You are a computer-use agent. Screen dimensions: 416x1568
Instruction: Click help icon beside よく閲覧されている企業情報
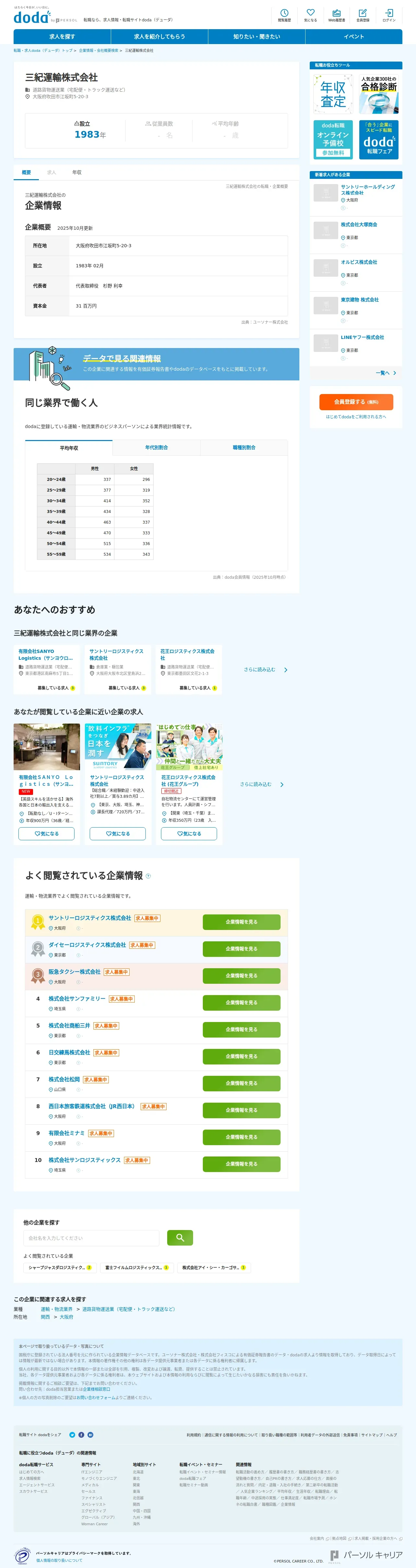click(148, 876)
